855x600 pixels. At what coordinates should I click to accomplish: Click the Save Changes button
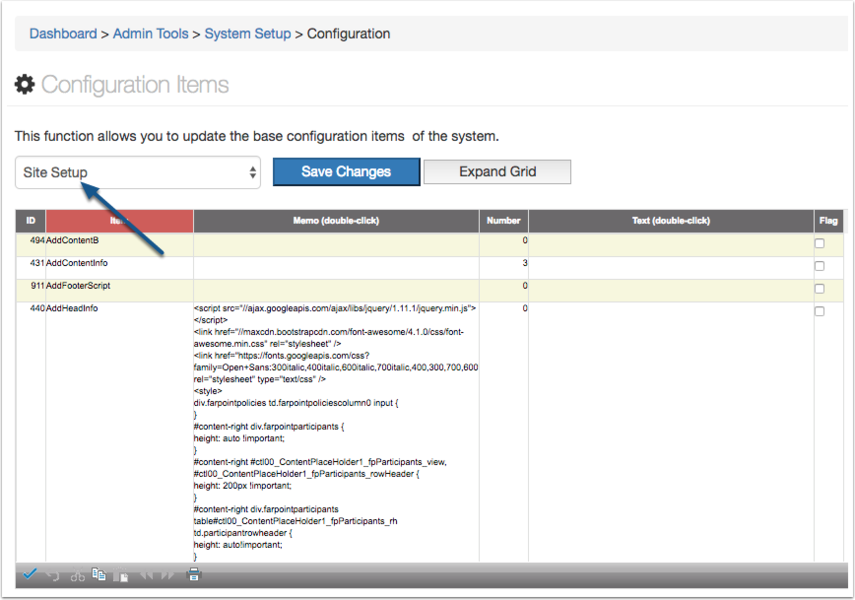(x=346, y=172)
